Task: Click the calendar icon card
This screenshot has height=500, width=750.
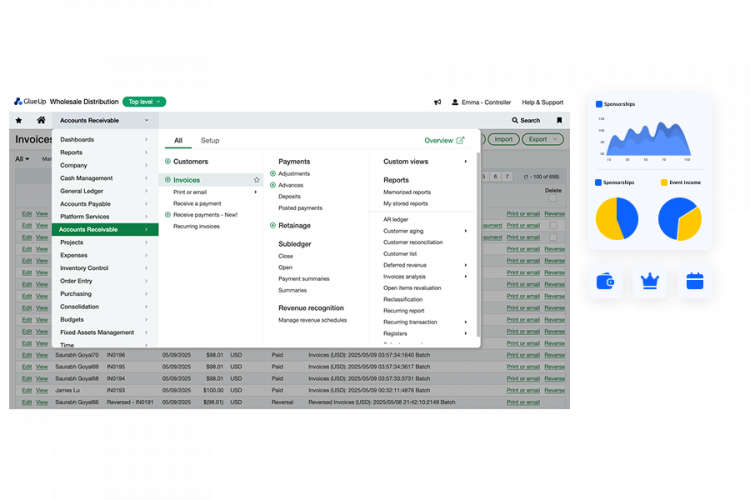Action: click(695, 281)
